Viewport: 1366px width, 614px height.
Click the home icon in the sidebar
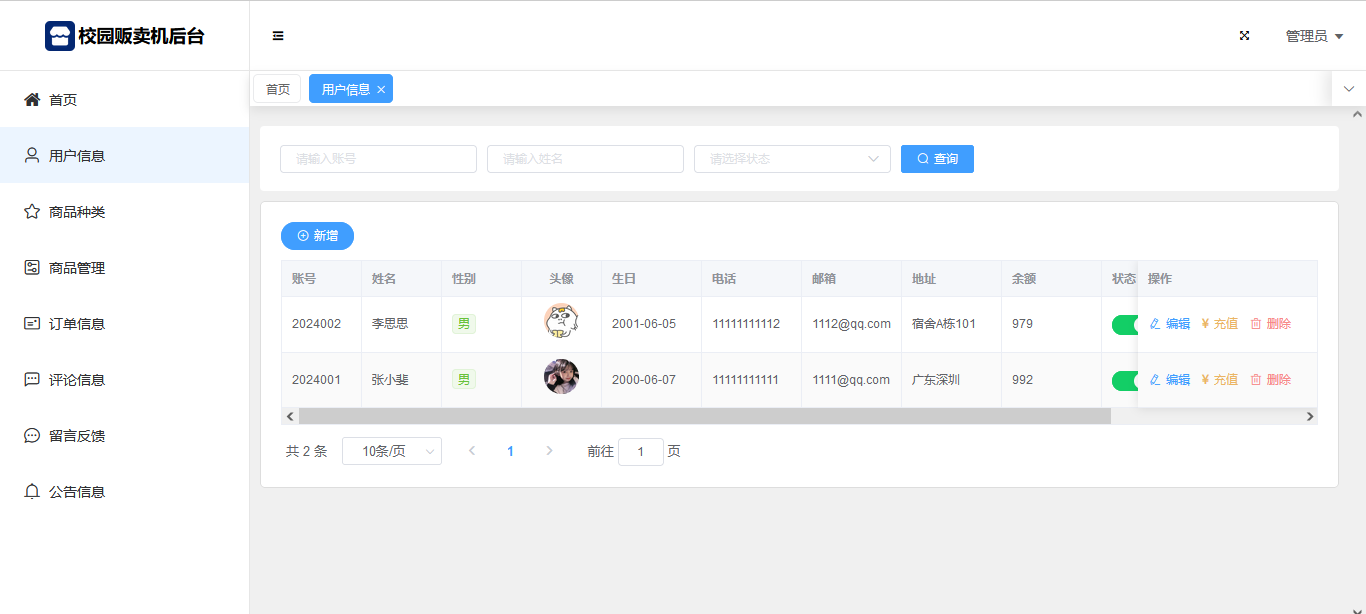click(x=32, y=100)
